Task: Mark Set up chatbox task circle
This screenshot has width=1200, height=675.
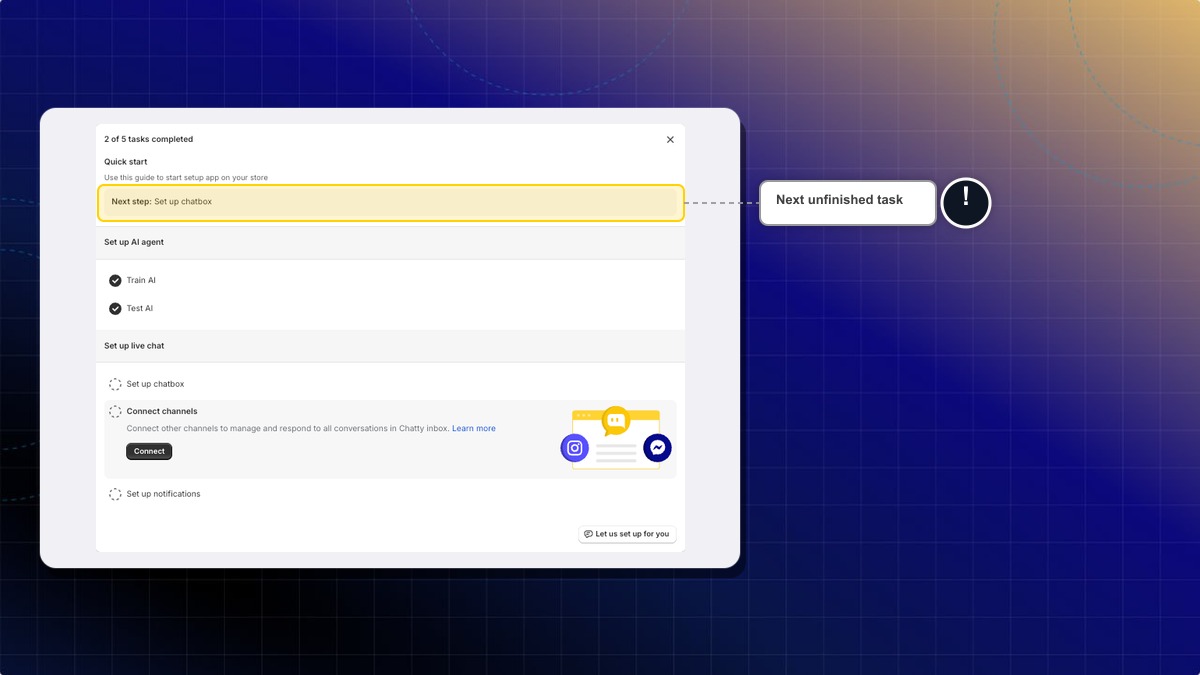Action: (115, 384)
